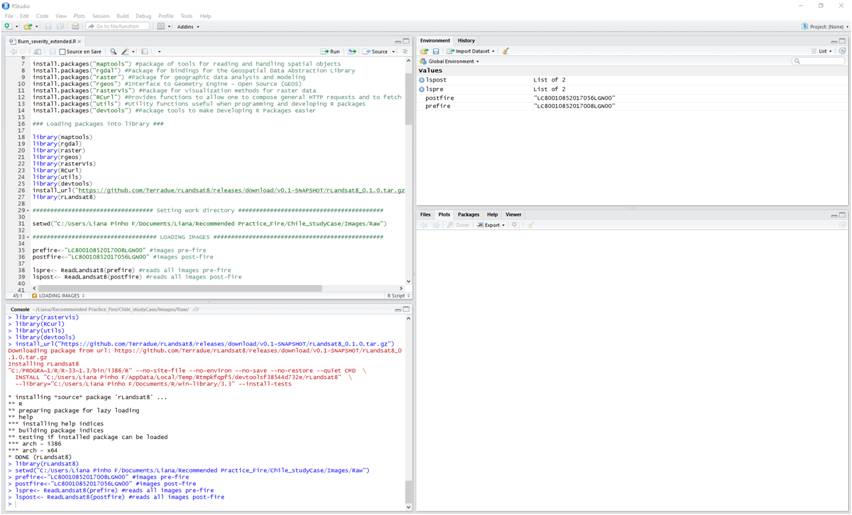Open the Import Dataset dropdown
Screen dimensions: 852x515
click(x=471, y=51)
